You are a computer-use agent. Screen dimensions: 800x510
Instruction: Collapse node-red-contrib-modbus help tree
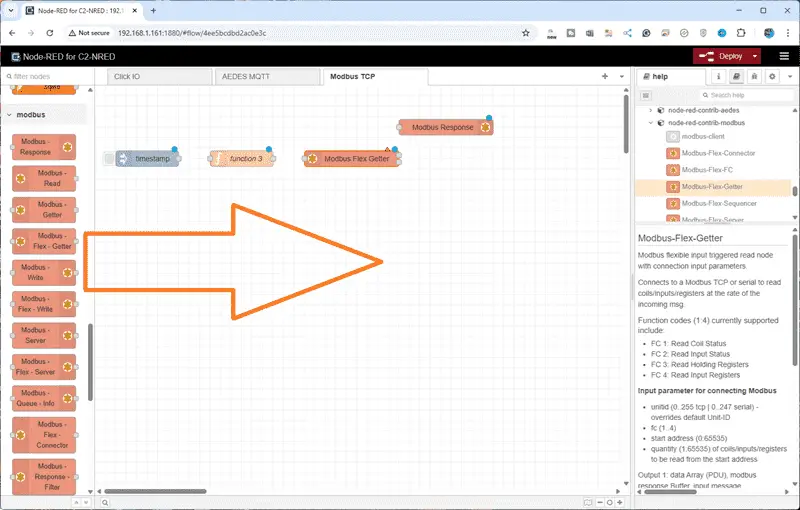tap(651, 123)
